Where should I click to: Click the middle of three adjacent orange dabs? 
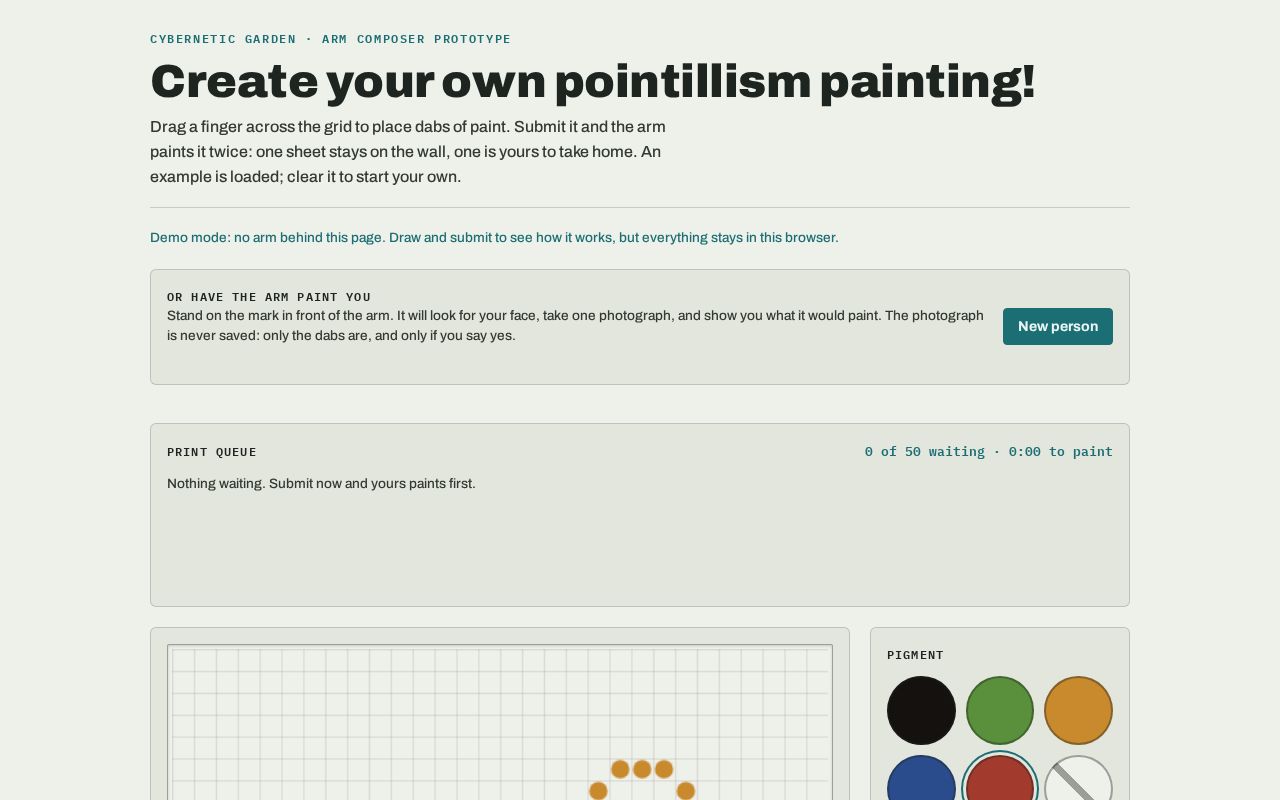[642, 769]
